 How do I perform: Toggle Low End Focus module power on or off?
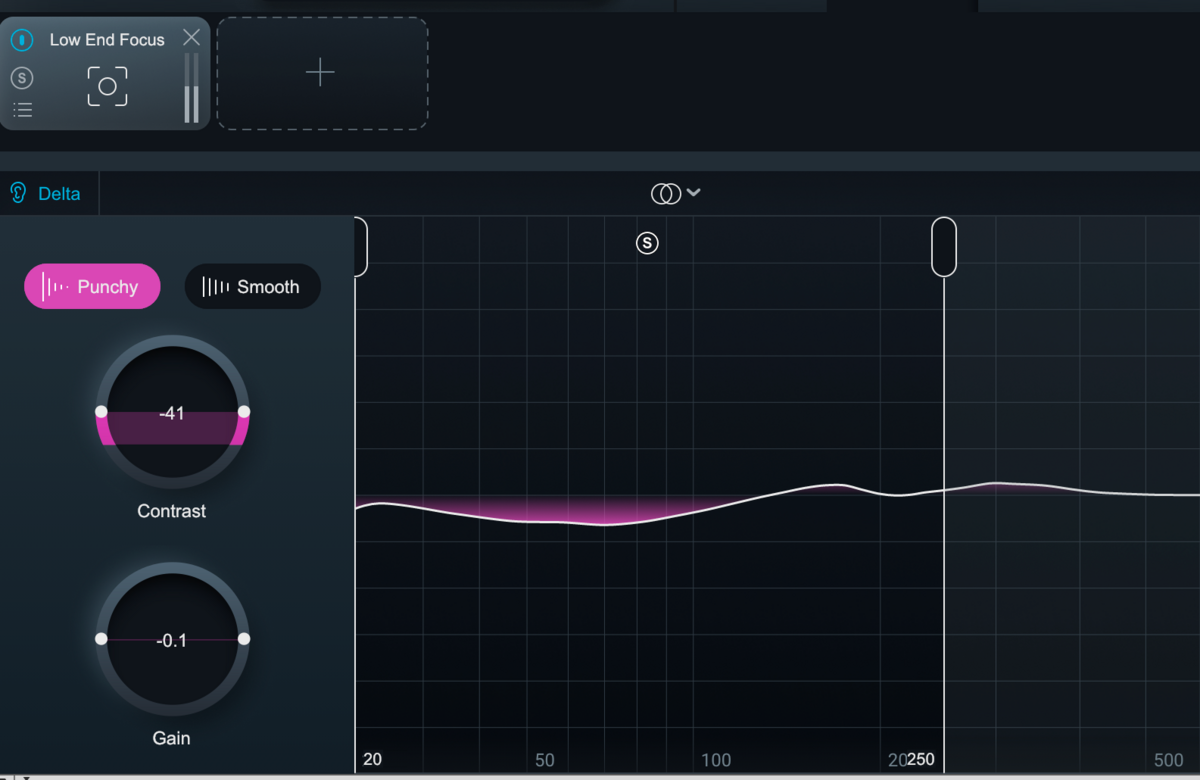click(x=20, y=39)
